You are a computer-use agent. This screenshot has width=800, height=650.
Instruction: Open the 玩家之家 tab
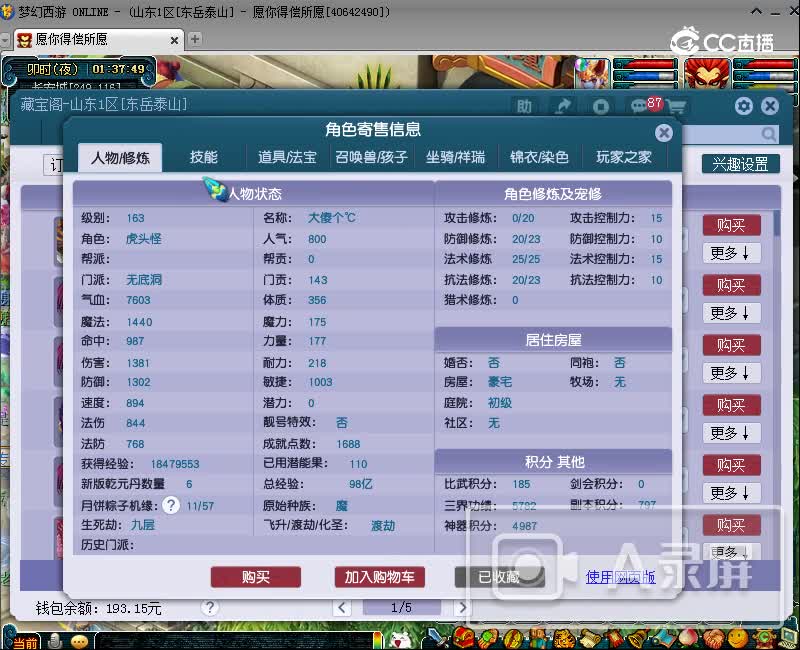(623, 157)
